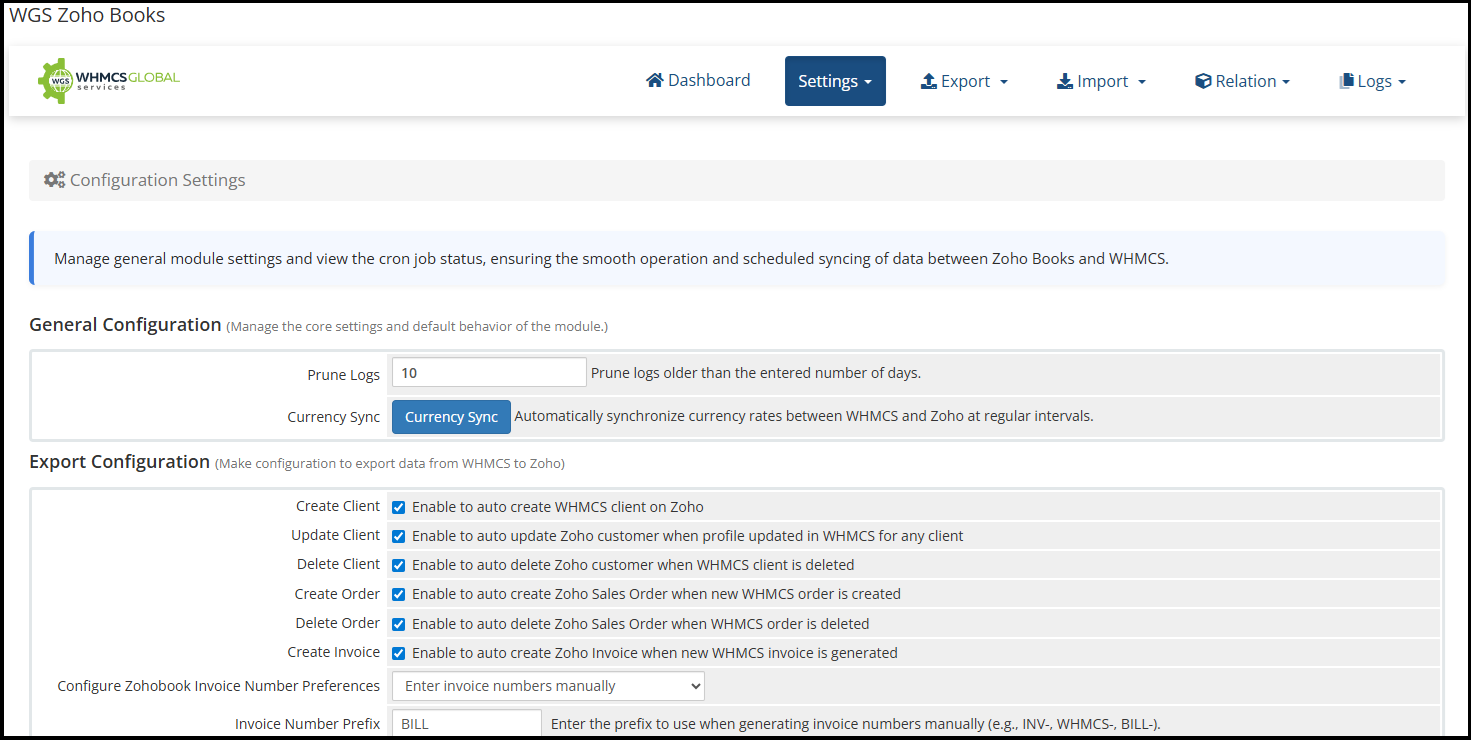Click the Import download icon
The width and height of the screenshot is (1471, 740).
pos(1064,82)
